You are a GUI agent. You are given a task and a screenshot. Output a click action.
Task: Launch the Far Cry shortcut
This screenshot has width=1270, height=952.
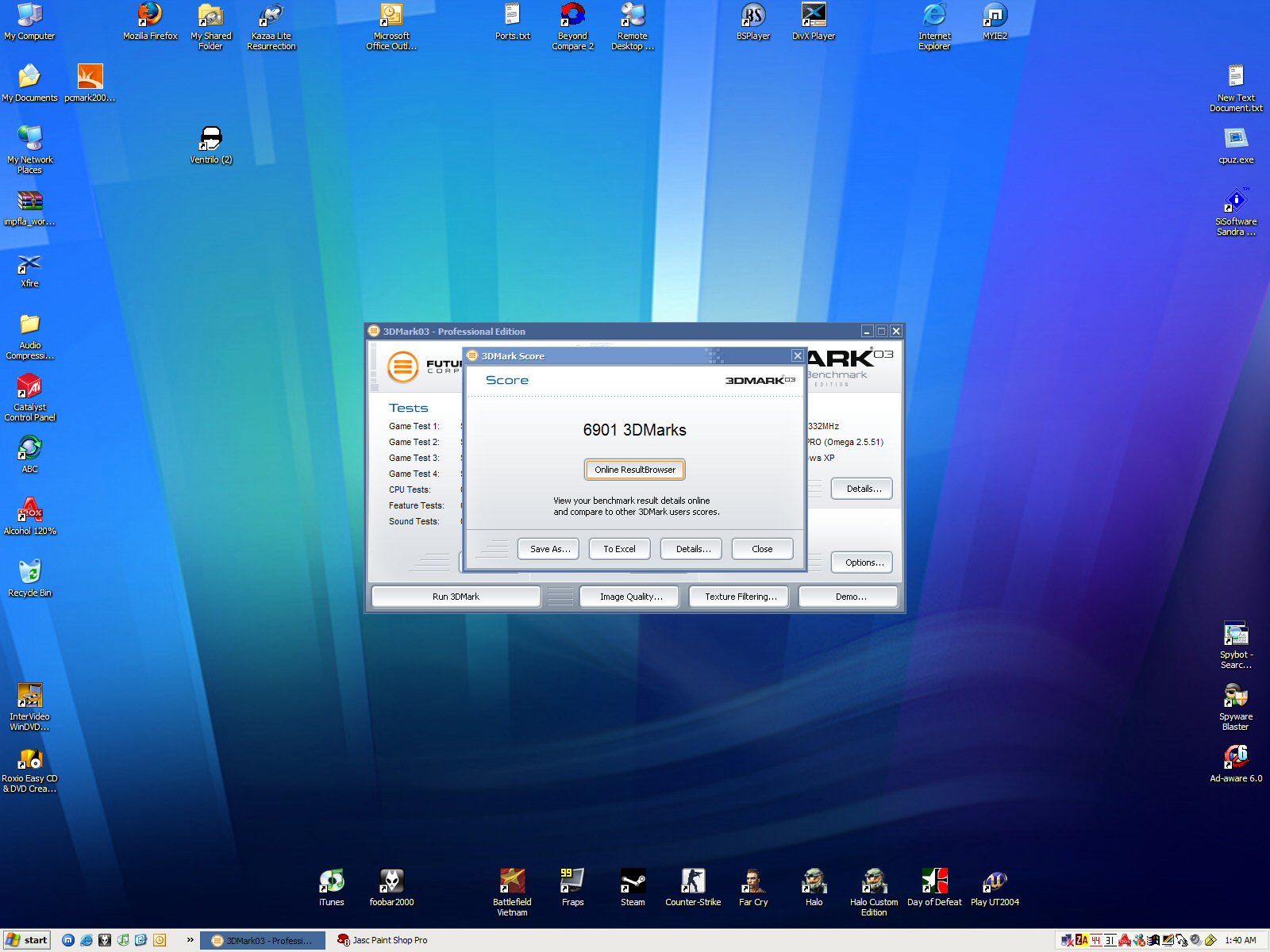click(753, 888)
